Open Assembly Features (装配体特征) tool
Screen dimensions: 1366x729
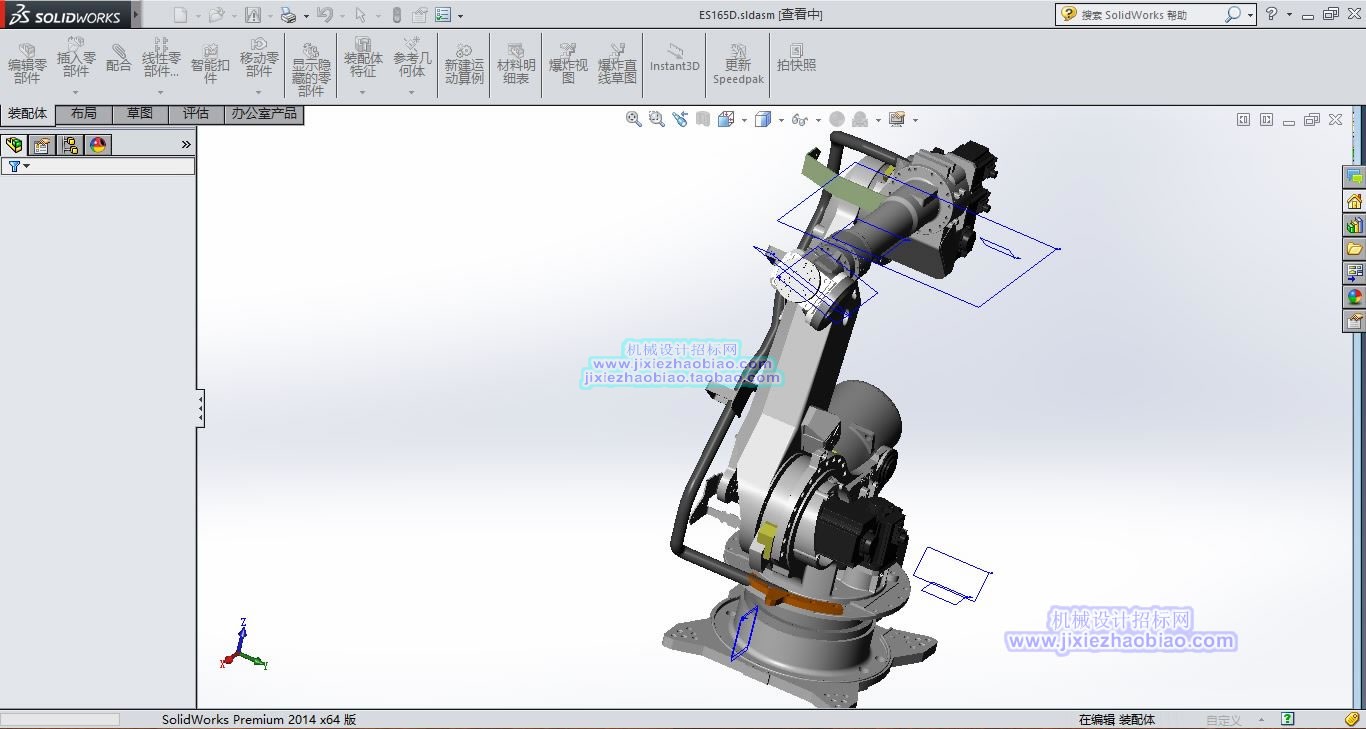(363, 57)
